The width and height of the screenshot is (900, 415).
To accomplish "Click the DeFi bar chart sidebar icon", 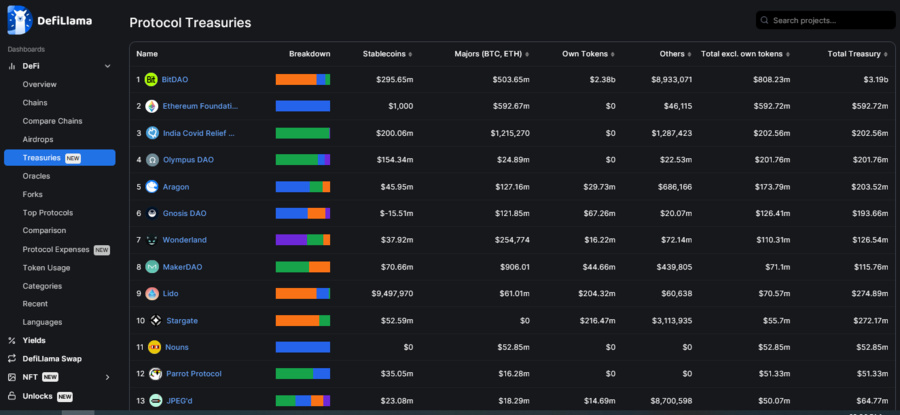I will click(x=11, y=66).
